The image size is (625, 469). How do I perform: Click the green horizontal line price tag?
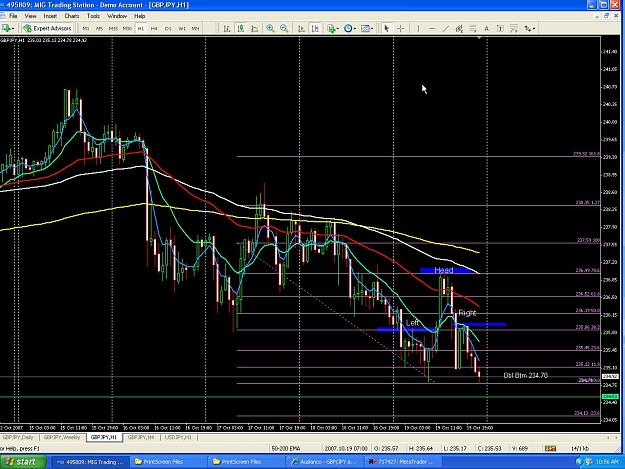[x=609, y=396]
